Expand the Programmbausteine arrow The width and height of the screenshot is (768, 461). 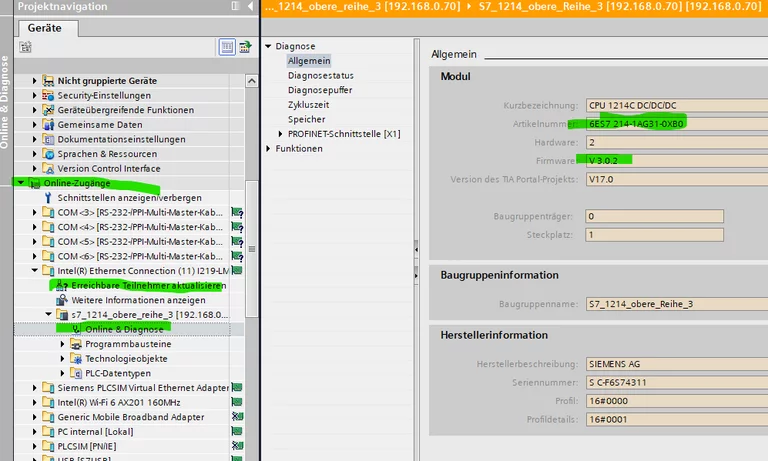pyautogui.click(x=62, y=344)
